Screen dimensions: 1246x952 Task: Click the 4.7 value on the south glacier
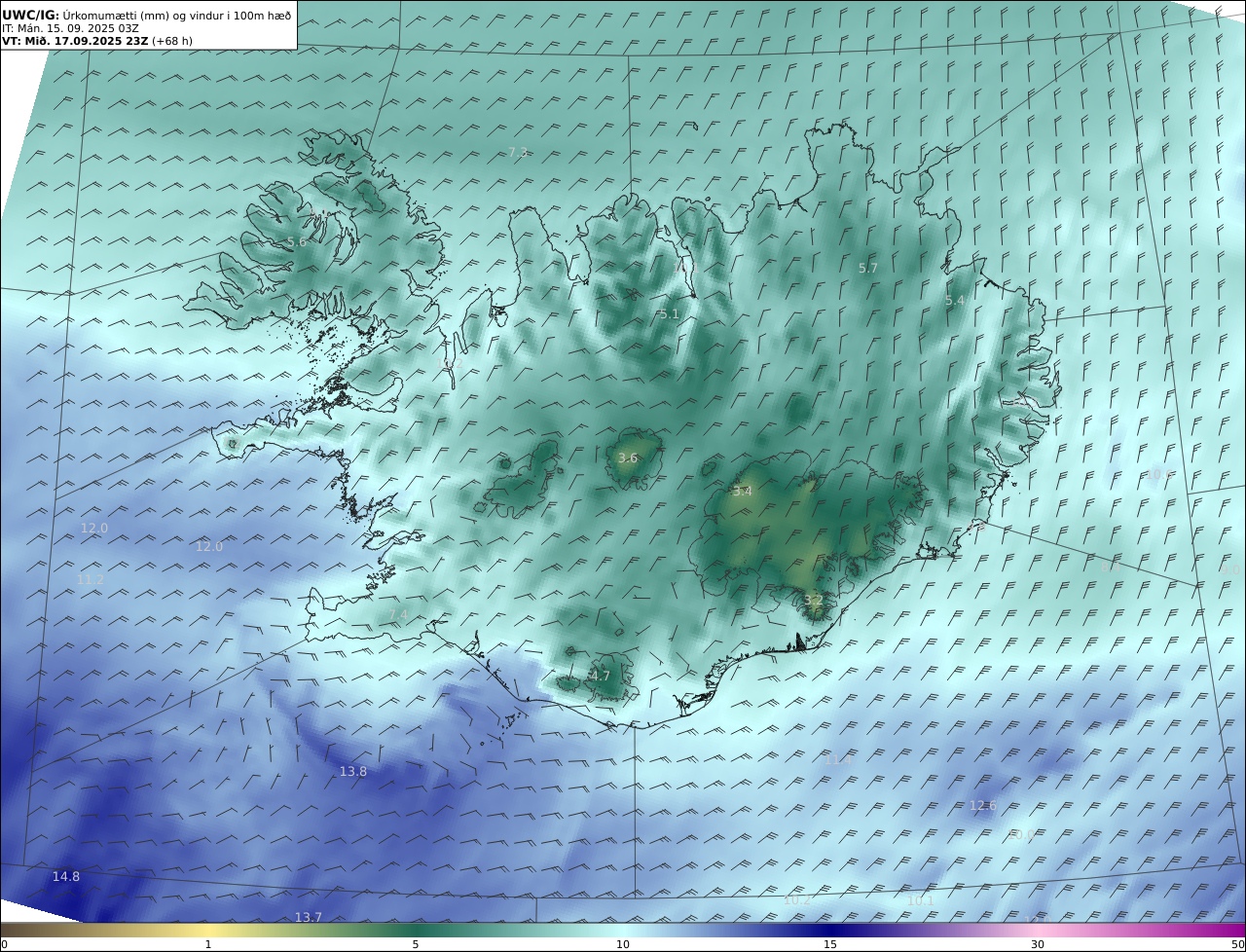point(601,676)
